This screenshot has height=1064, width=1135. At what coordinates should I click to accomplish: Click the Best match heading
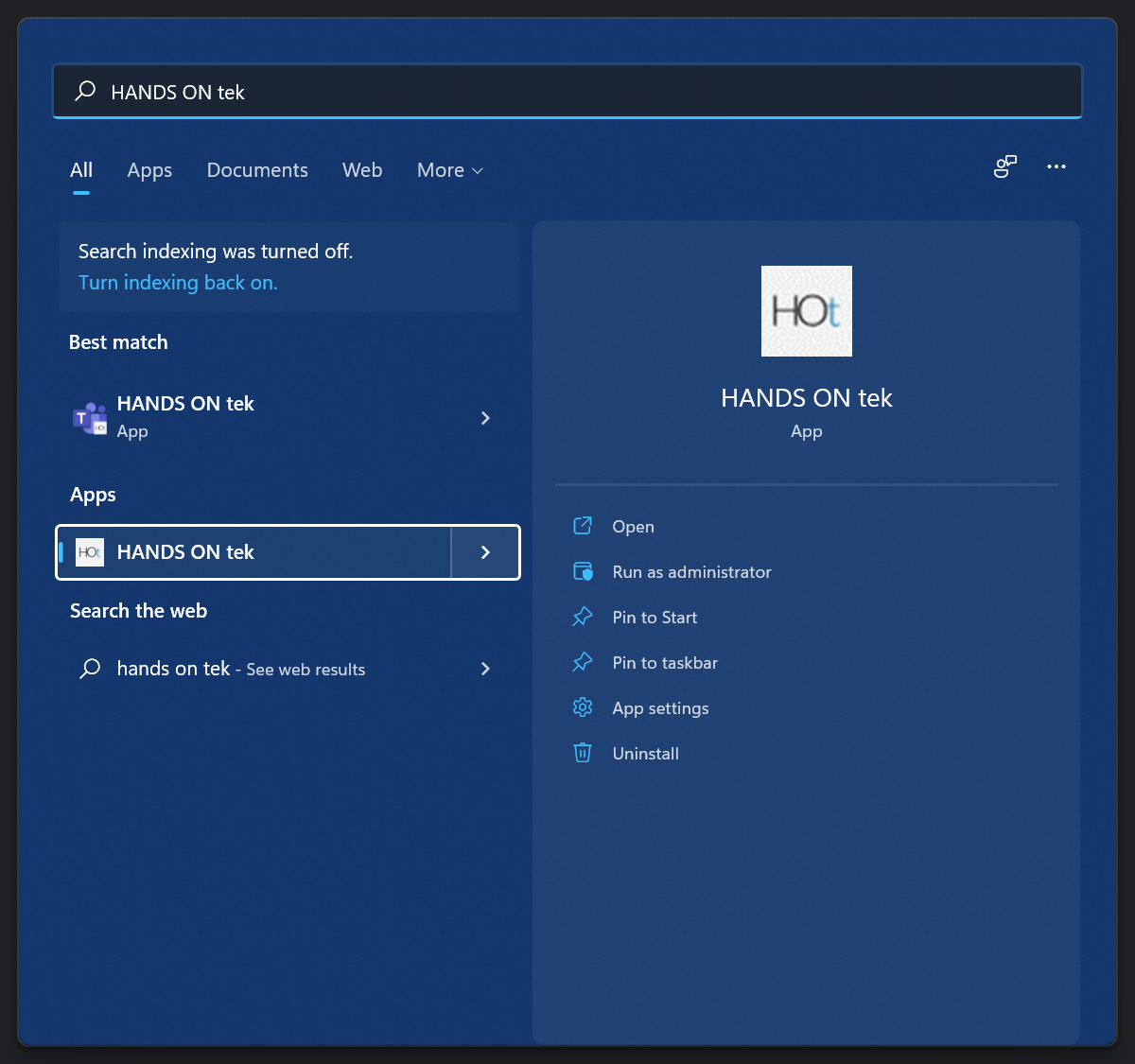coord(118,342)
